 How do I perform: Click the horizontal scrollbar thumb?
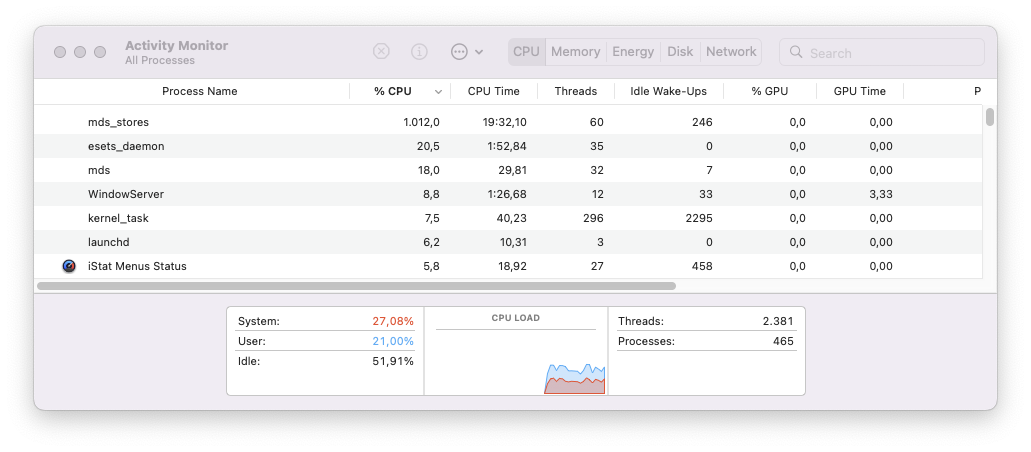[356, 286]
